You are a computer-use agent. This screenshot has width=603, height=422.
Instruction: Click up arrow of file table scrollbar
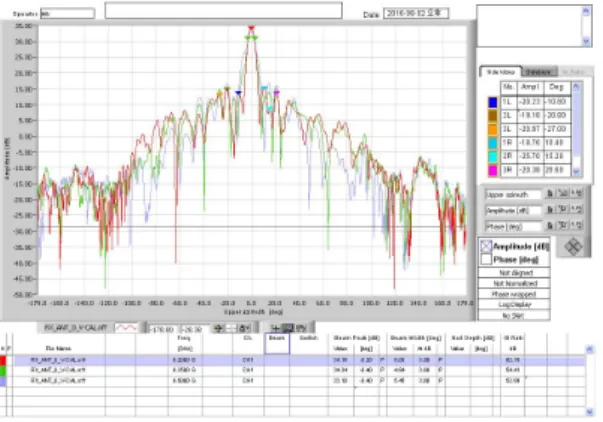click(x=590, y=349)
